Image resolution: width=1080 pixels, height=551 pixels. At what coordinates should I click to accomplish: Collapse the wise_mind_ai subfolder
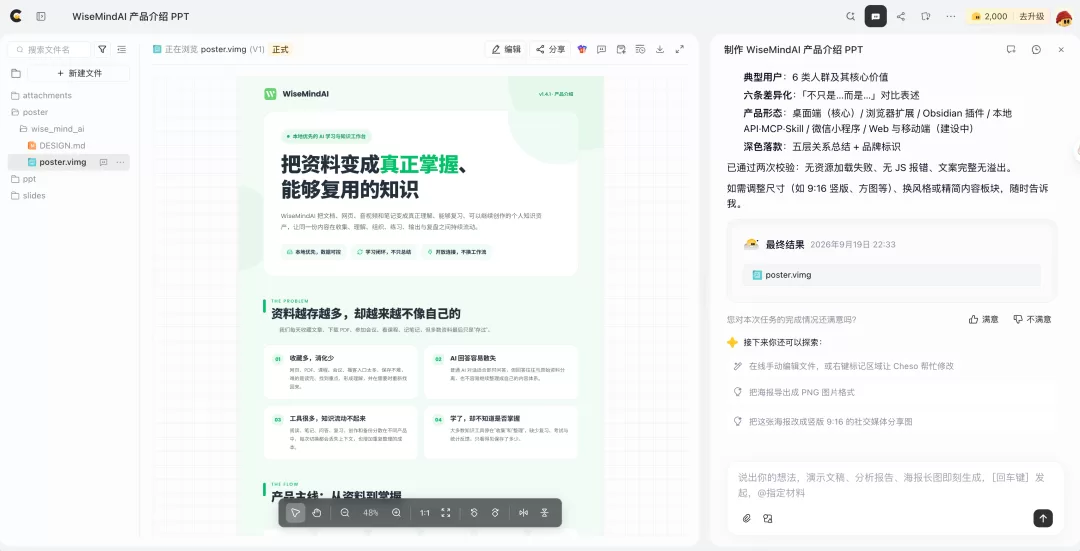click(52, 129)
